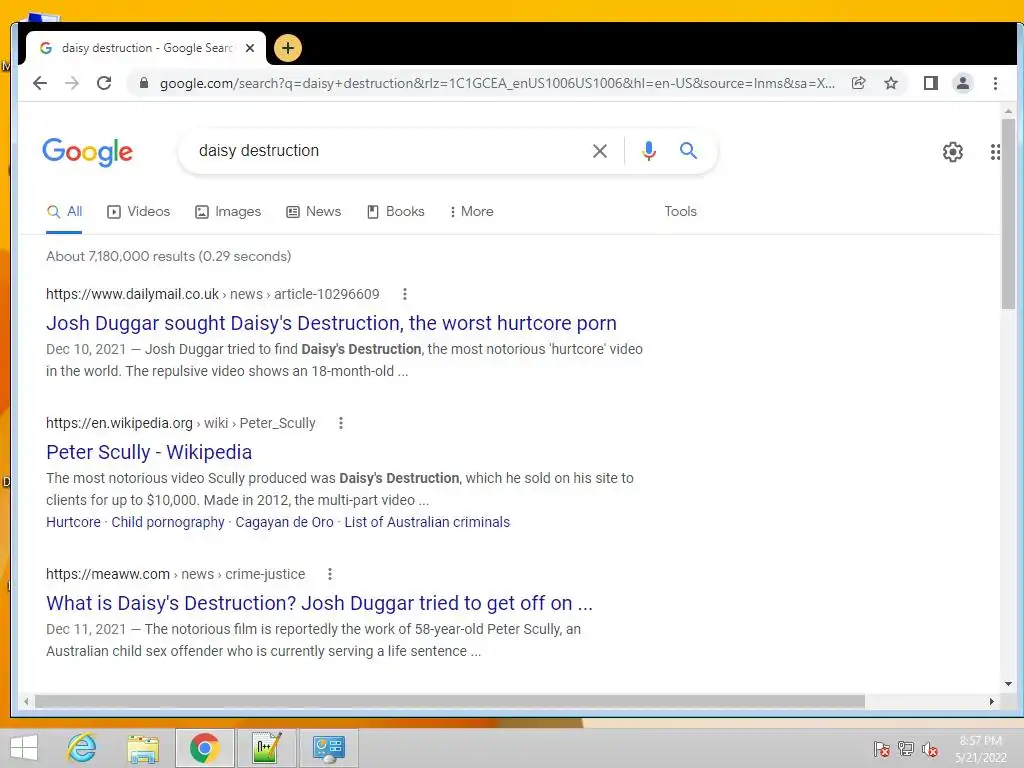Open the Server Manager taskbar icon
Screen dimensions: 1024x768
[x=328, y=748]
